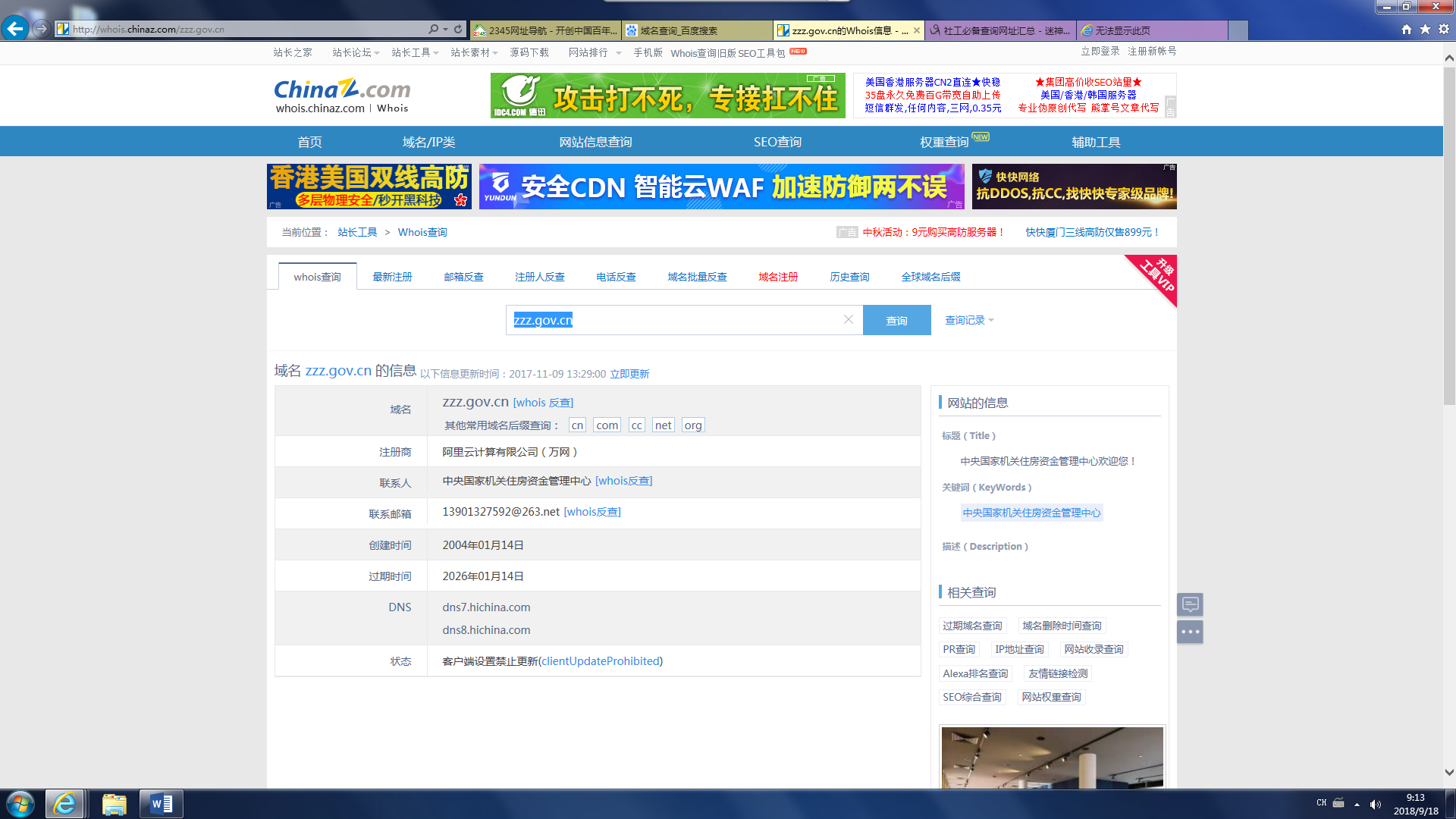Switch to 2345网址导航 browser tab
1456x819 pixels.
click(x=545, y=30)
